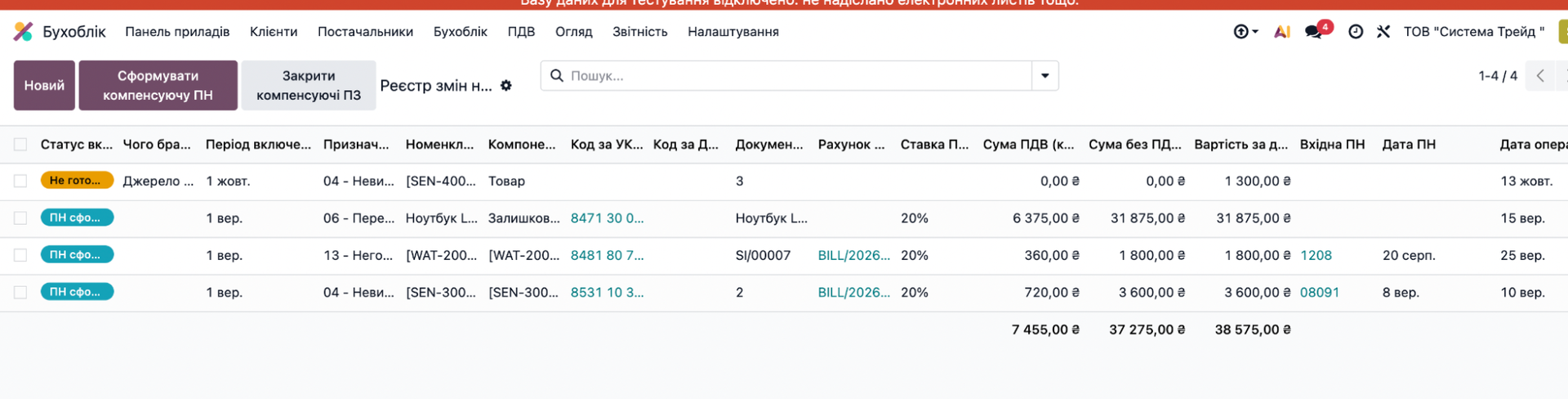Sort by Вхідна ПН column header

pyautogui.click(x=1332, y=145)
